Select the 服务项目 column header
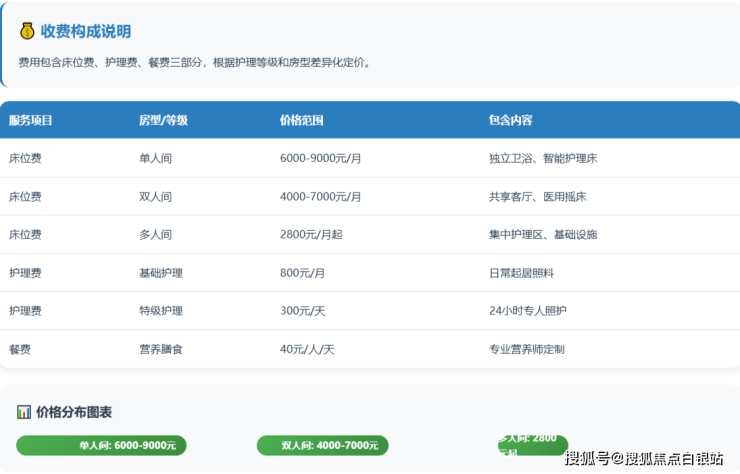 (x=31, y=121)
